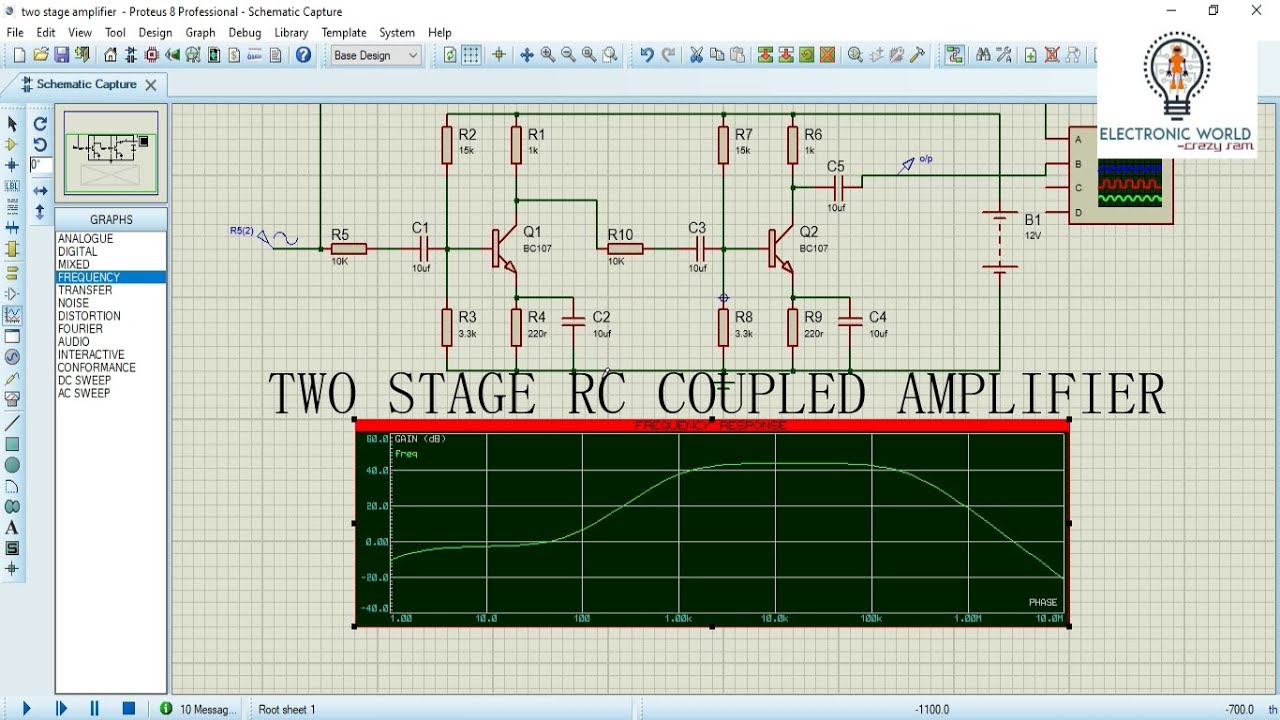This screenshot has width=1280, height=720.
Task: Rotate anti-clockwise with the rotate icon
Action: 40,145
